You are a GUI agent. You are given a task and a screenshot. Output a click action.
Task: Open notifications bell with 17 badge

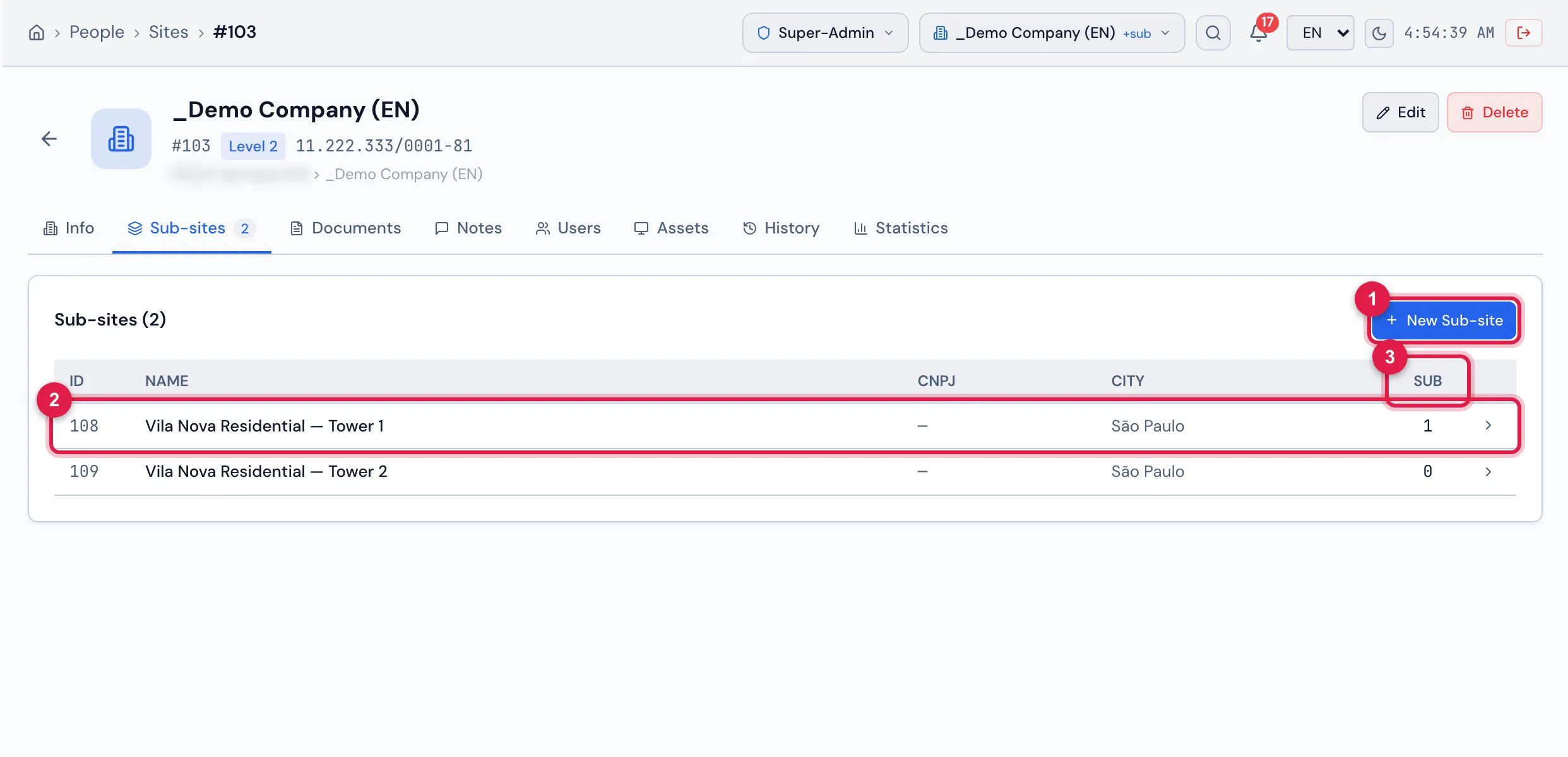click(x=1259, y=33)
